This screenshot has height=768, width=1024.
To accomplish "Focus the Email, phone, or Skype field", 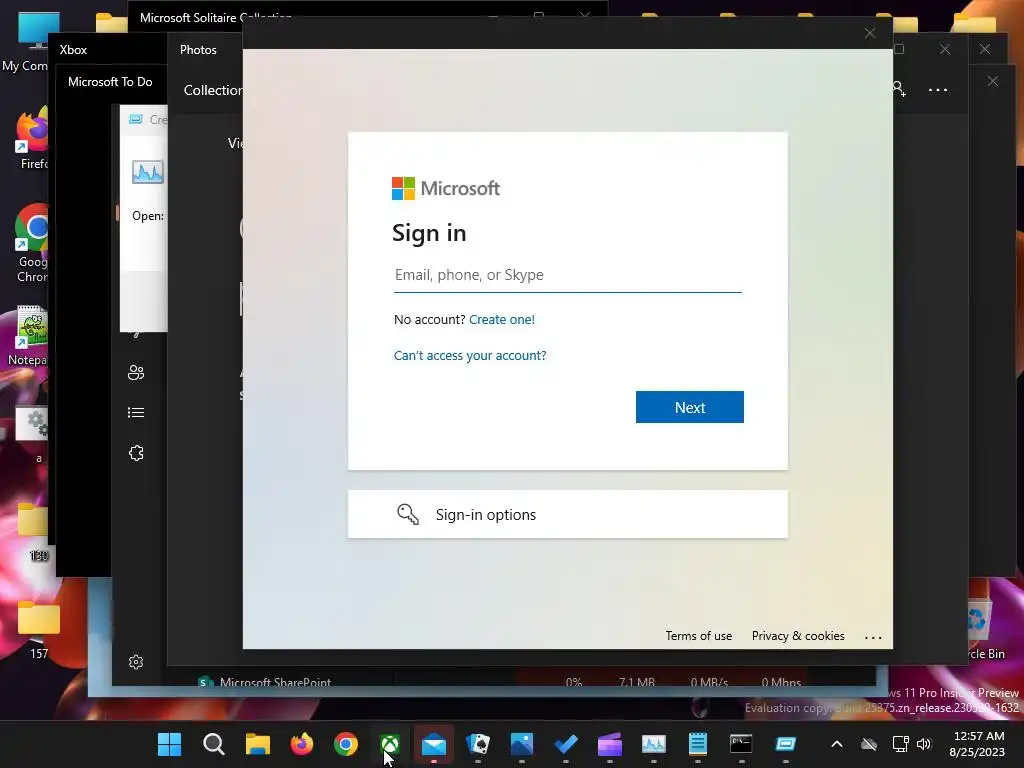I will click(568, 275).
